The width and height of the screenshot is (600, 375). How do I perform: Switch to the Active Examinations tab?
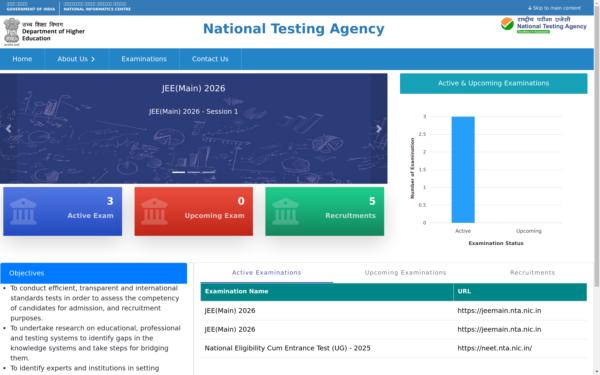266,272
